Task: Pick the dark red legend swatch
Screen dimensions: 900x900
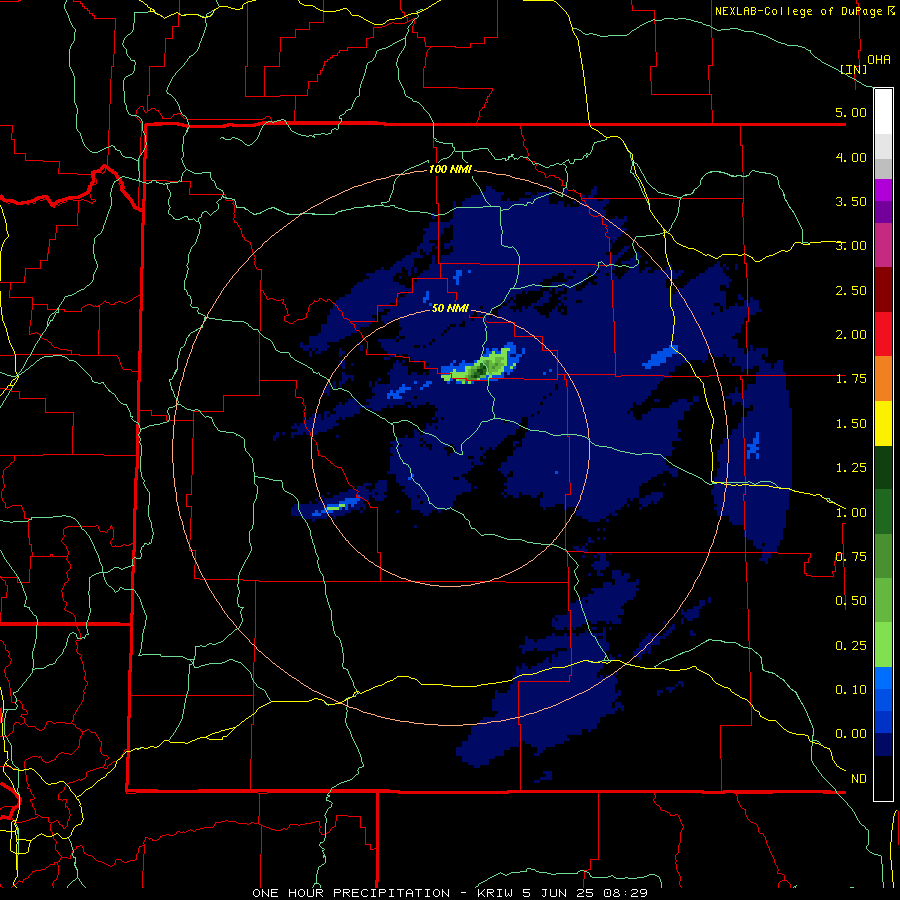Action: (883, 290)
